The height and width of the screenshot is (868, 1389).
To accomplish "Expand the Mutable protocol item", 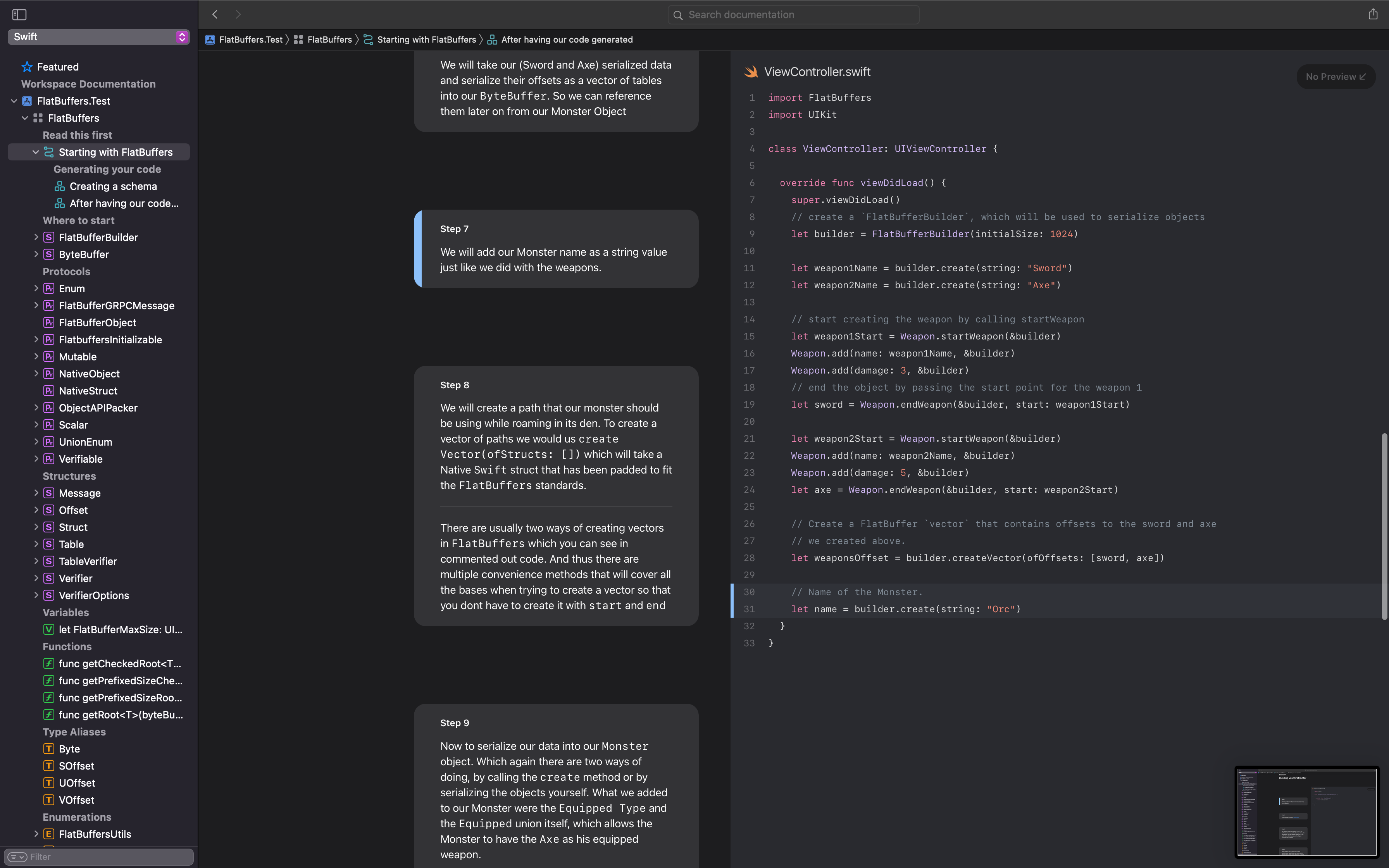I will (36, 356).
